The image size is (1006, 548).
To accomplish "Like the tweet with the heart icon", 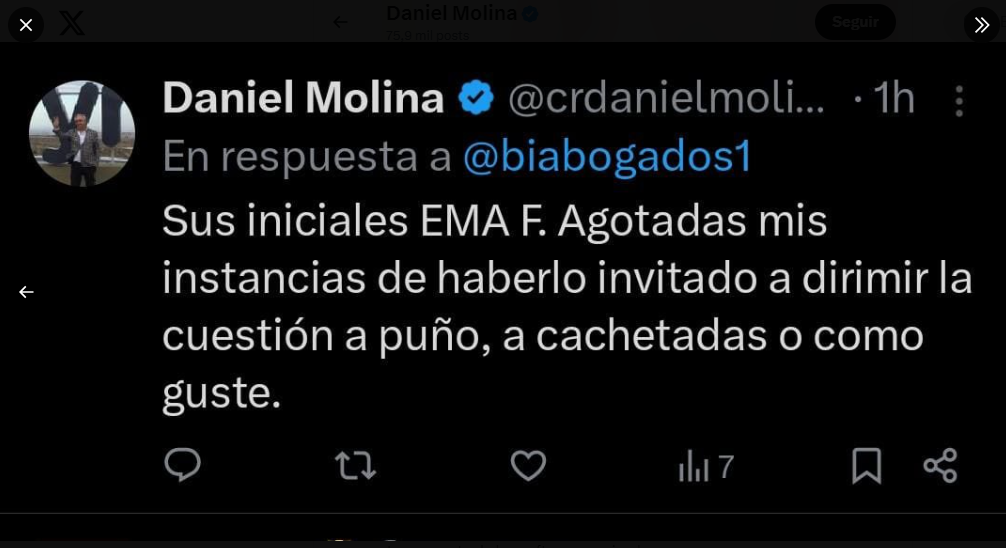I will pos(528,465).
